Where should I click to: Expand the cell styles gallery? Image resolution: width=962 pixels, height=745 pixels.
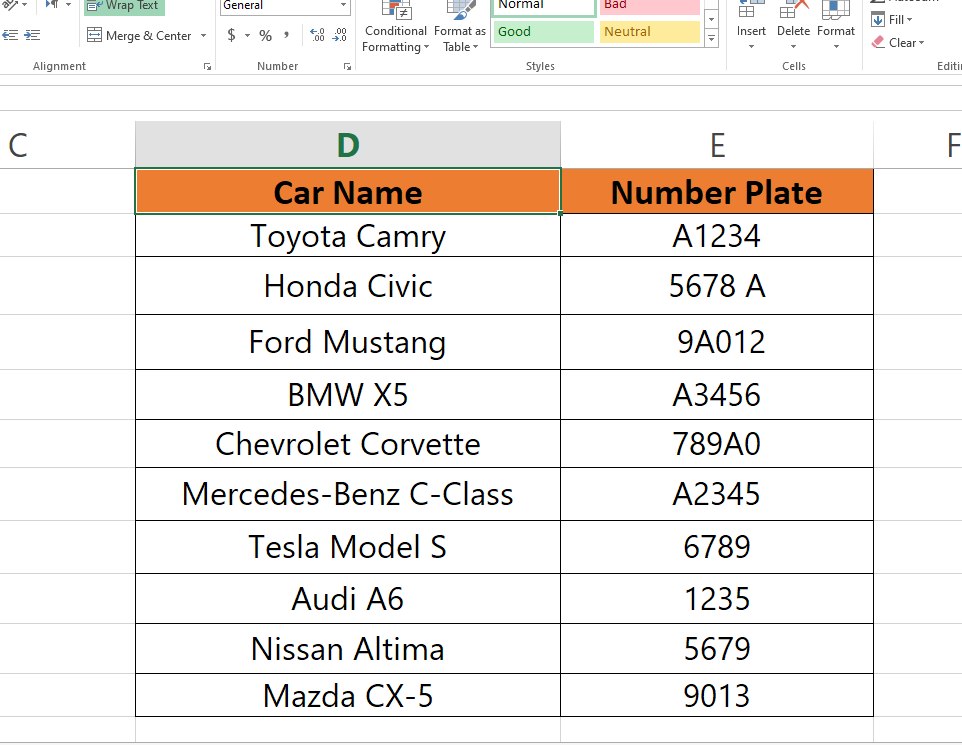(x=712, y=39)
